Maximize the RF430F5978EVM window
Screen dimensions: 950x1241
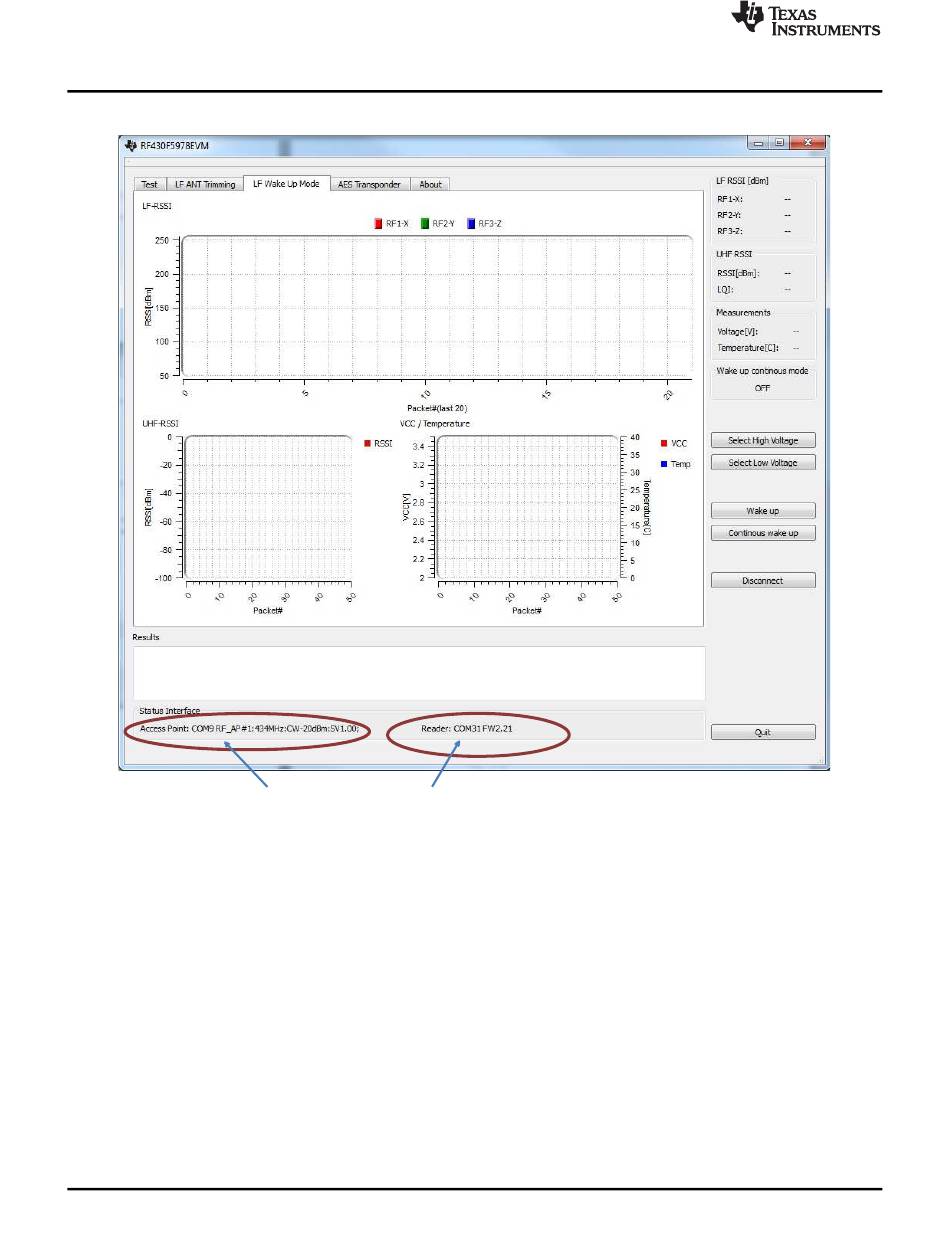[779, 144]
